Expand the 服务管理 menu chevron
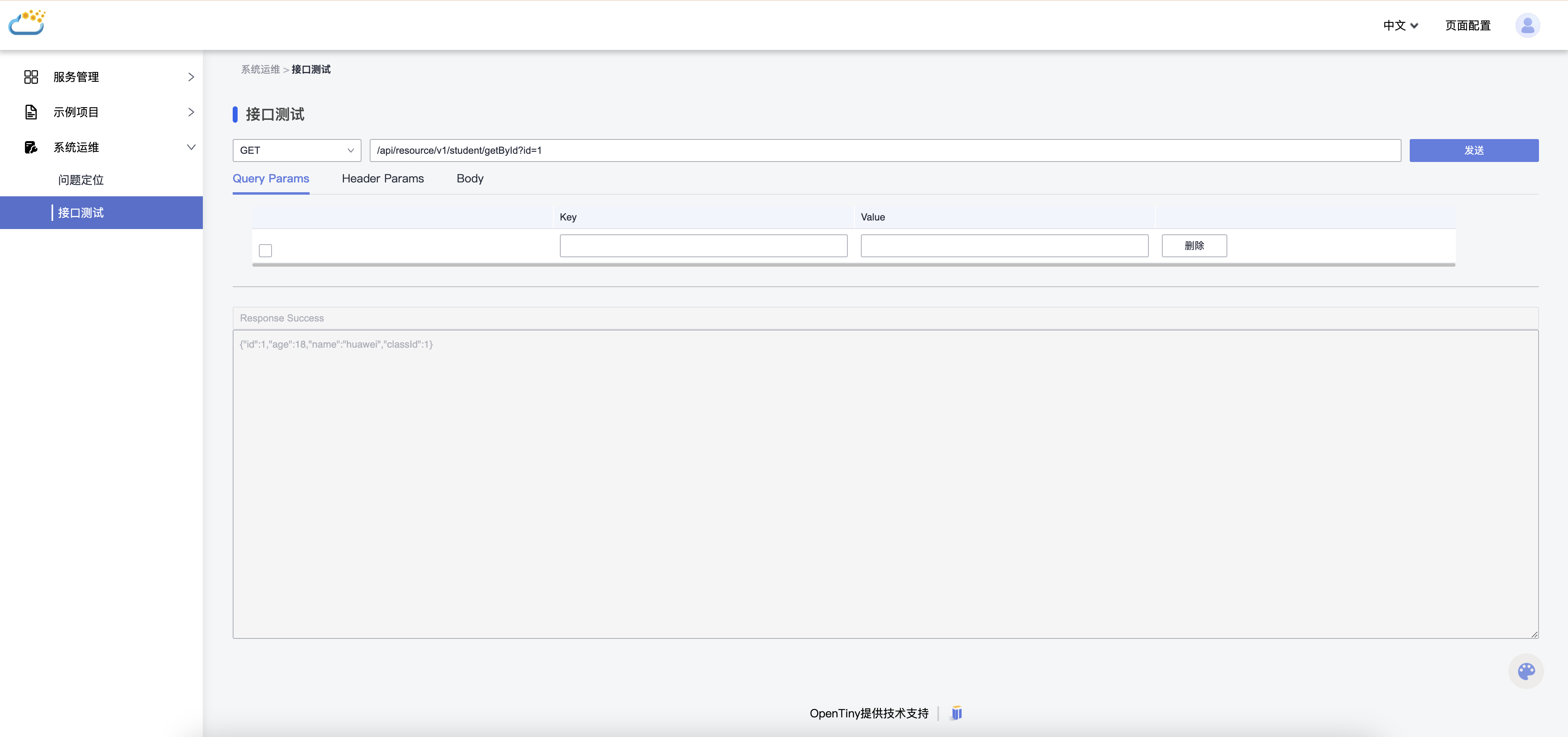Viewport: 1568px width, 737px height. coord(191,77)
